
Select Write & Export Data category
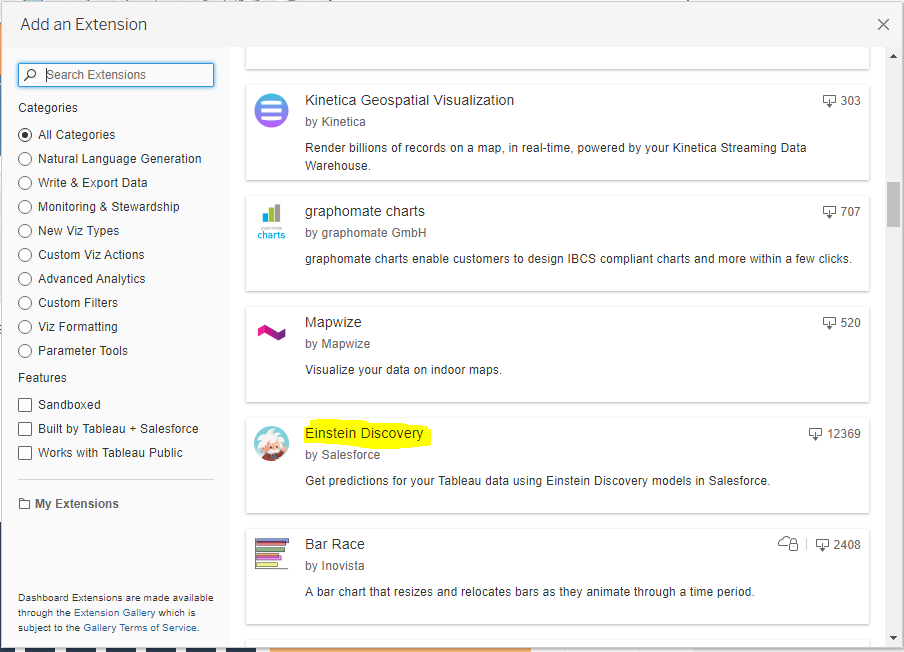[x=25, y=183]
